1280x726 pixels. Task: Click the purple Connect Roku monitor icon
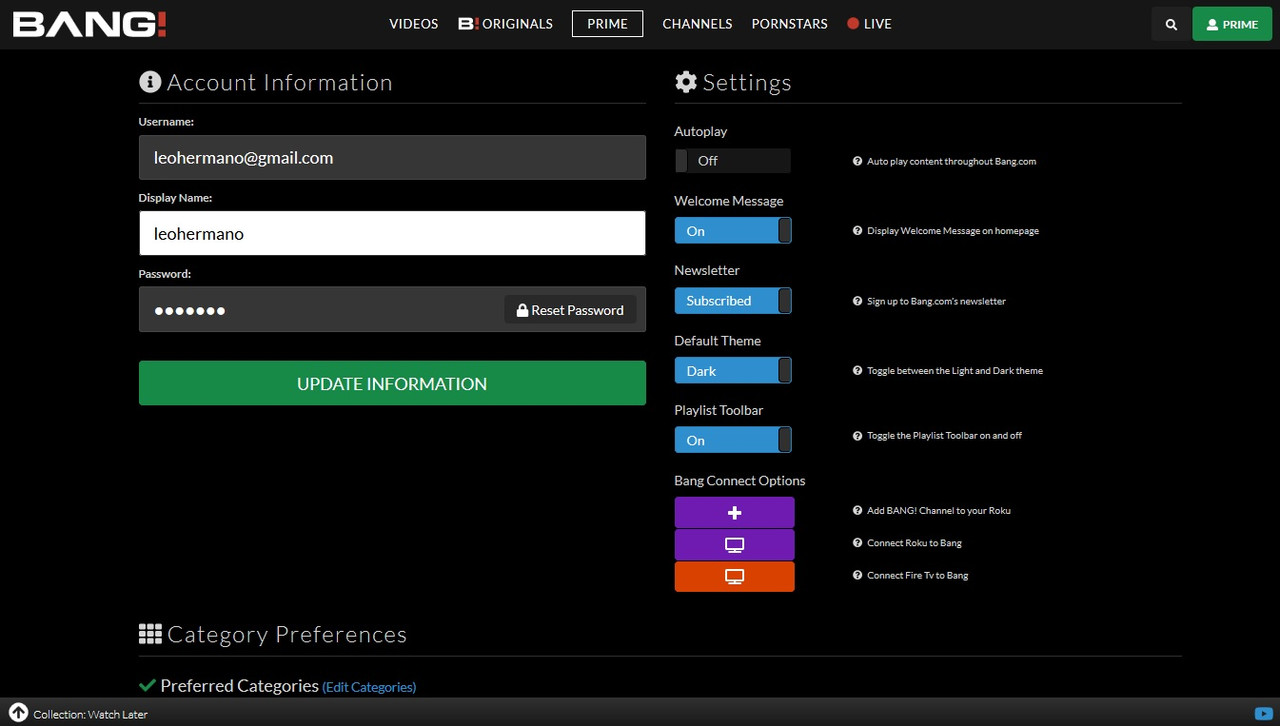(734, 545)
